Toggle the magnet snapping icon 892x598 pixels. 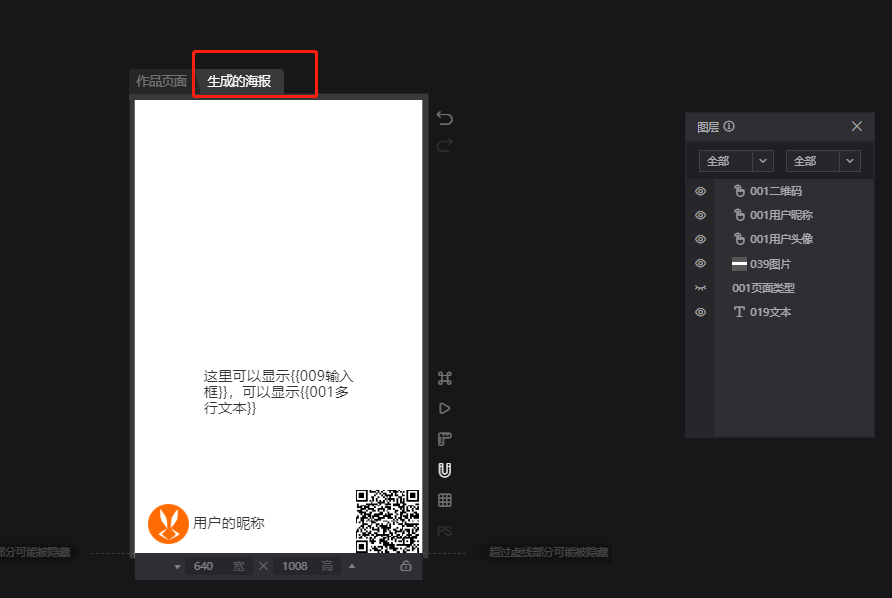(445, 470)
